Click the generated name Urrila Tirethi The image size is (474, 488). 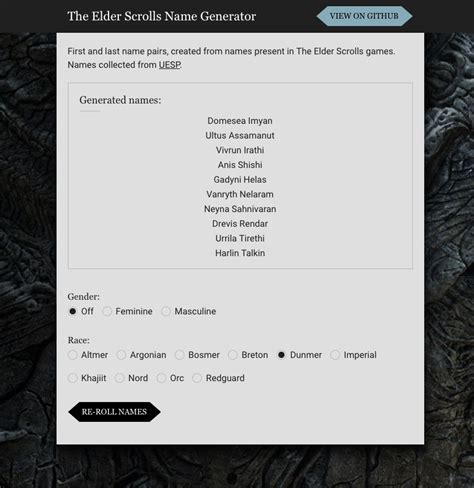pyautogui.click(x=240, y=238)
